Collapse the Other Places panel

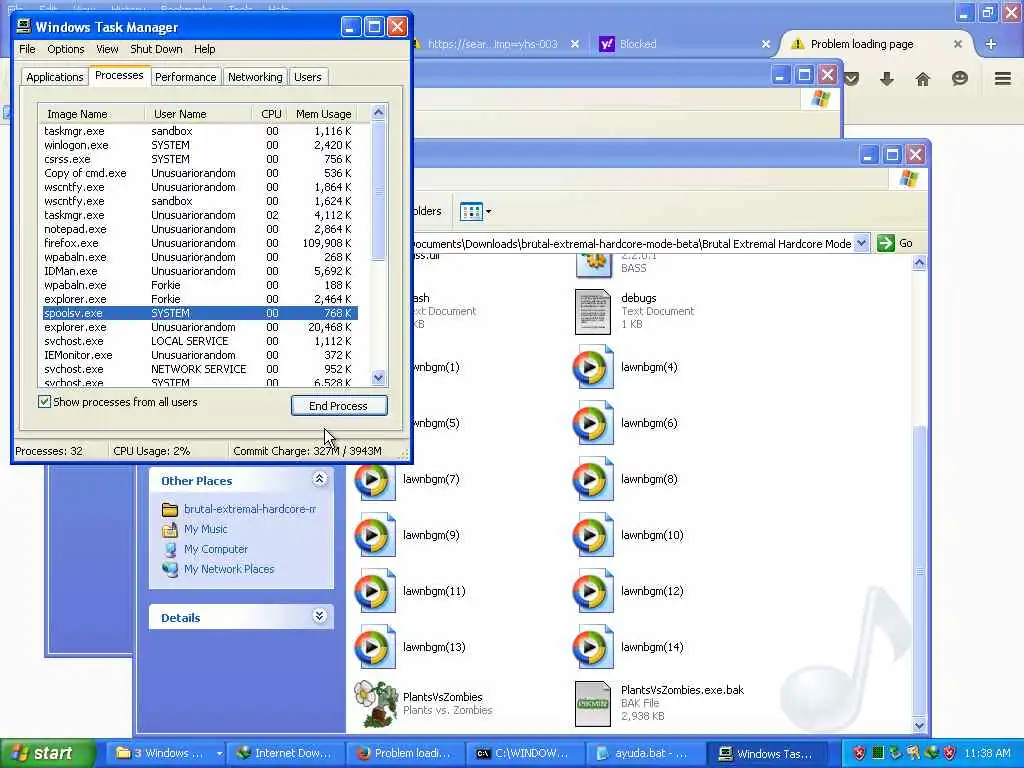[319, 479]
